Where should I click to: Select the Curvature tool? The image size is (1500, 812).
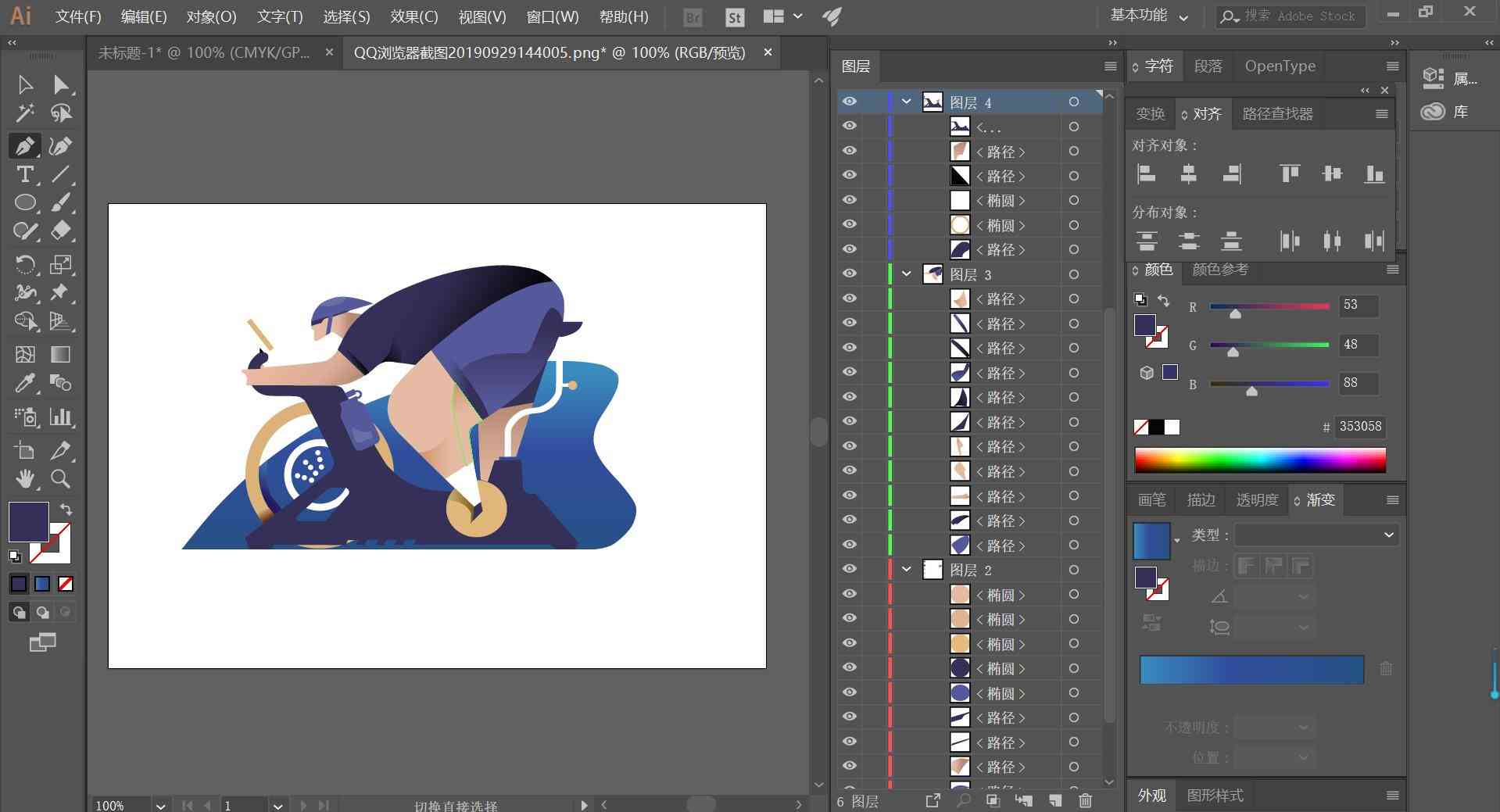[x=60, y=145]
